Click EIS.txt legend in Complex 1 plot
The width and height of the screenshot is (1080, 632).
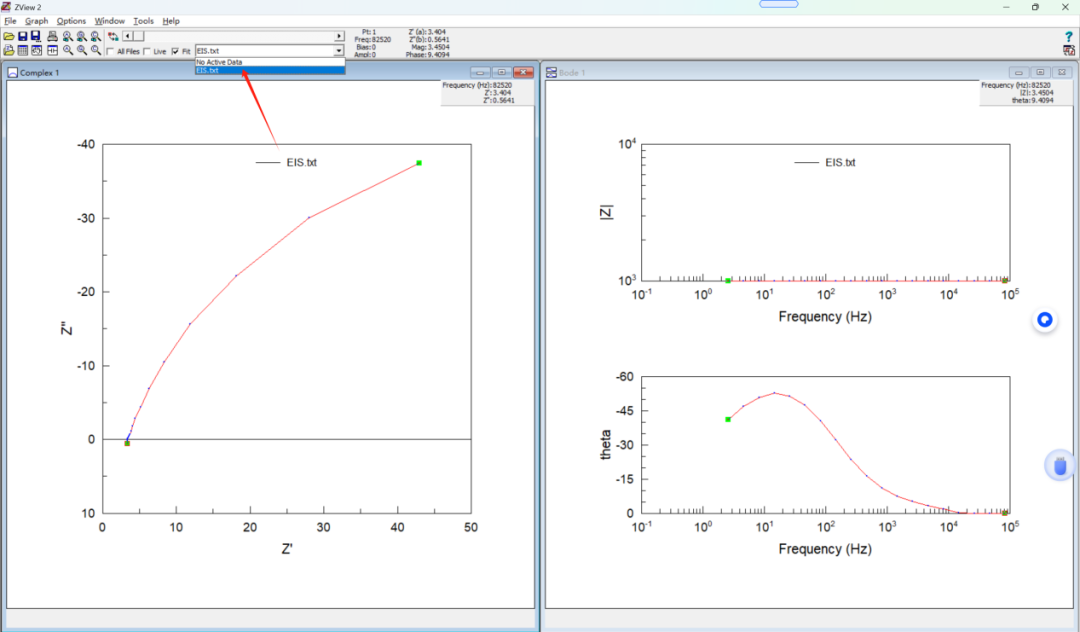[x=302, y=162]
